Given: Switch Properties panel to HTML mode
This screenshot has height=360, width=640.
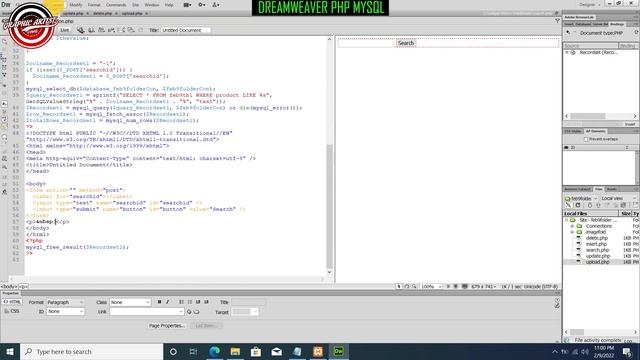Looking at the screenshot, I should [12, 302].
